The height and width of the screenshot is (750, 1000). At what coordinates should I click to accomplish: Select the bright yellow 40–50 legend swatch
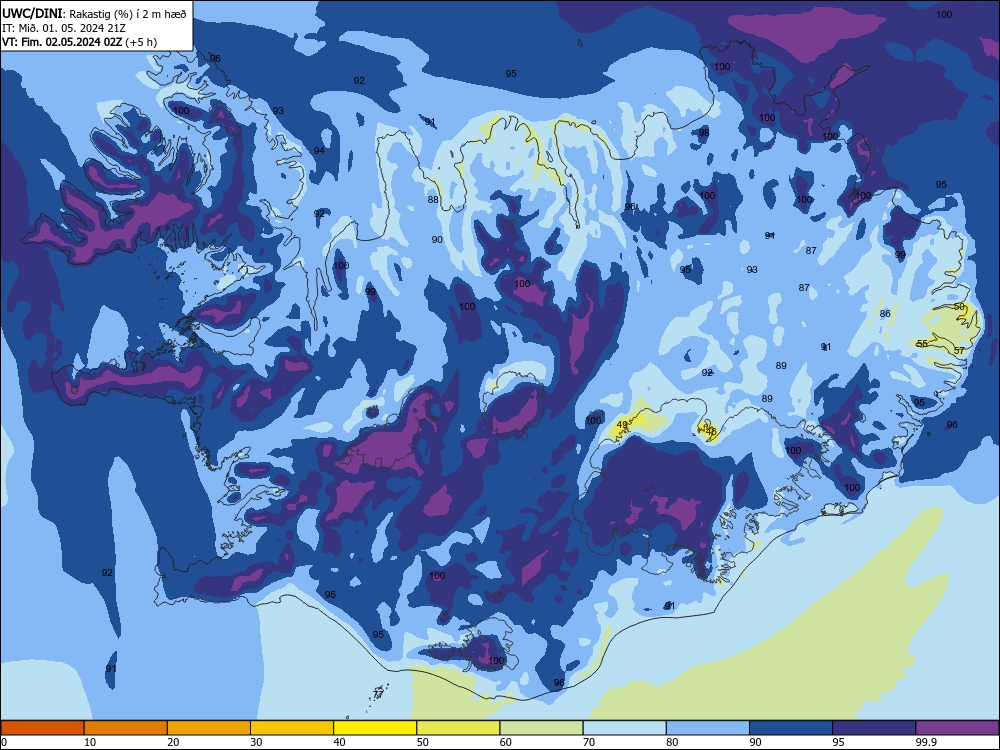point(375,728)
